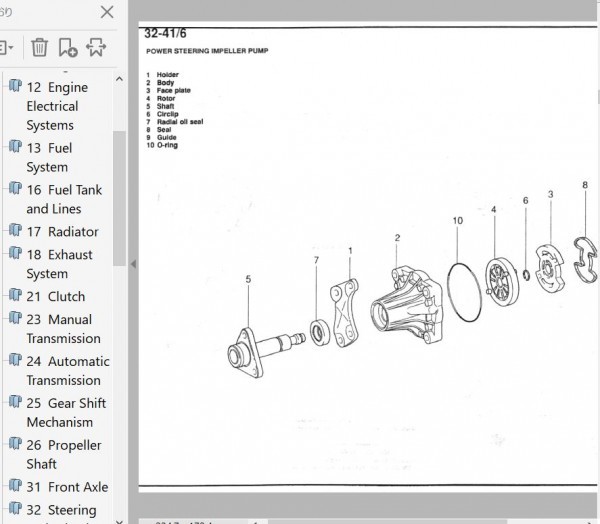Click the 31 Front Axle bookmark icon
Screen dimensions: 600x524
click(15, 485)
